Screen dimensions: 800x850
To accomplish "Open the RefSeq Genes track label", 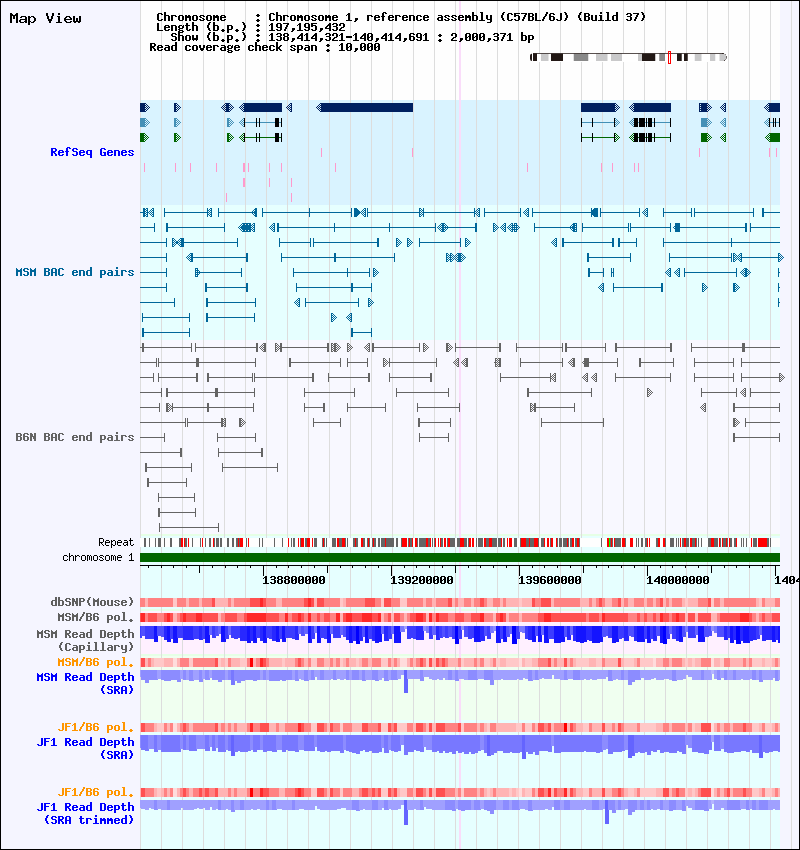I will (x=92, y=152).
